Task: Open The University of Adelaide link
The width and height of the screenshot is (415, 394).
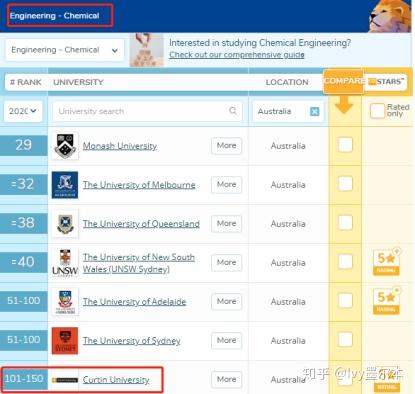Action: click(134, 302)
